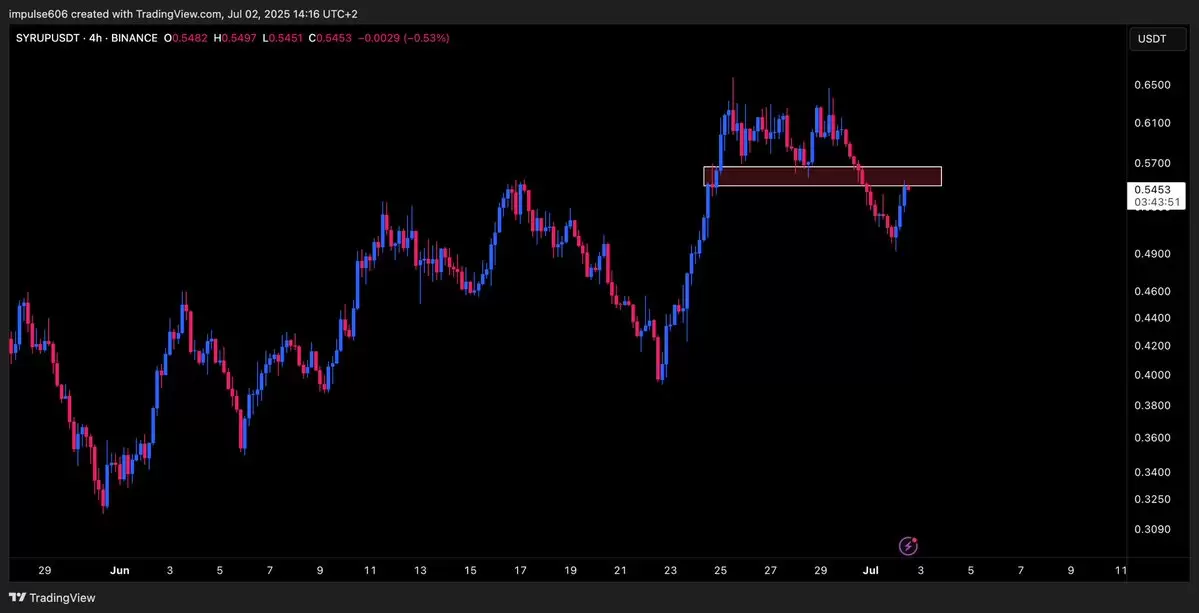Click the candle countdown timer 03:43:51
Image resolution: width=1199 pixels, height=613 pixels.
coord(1155,203)
